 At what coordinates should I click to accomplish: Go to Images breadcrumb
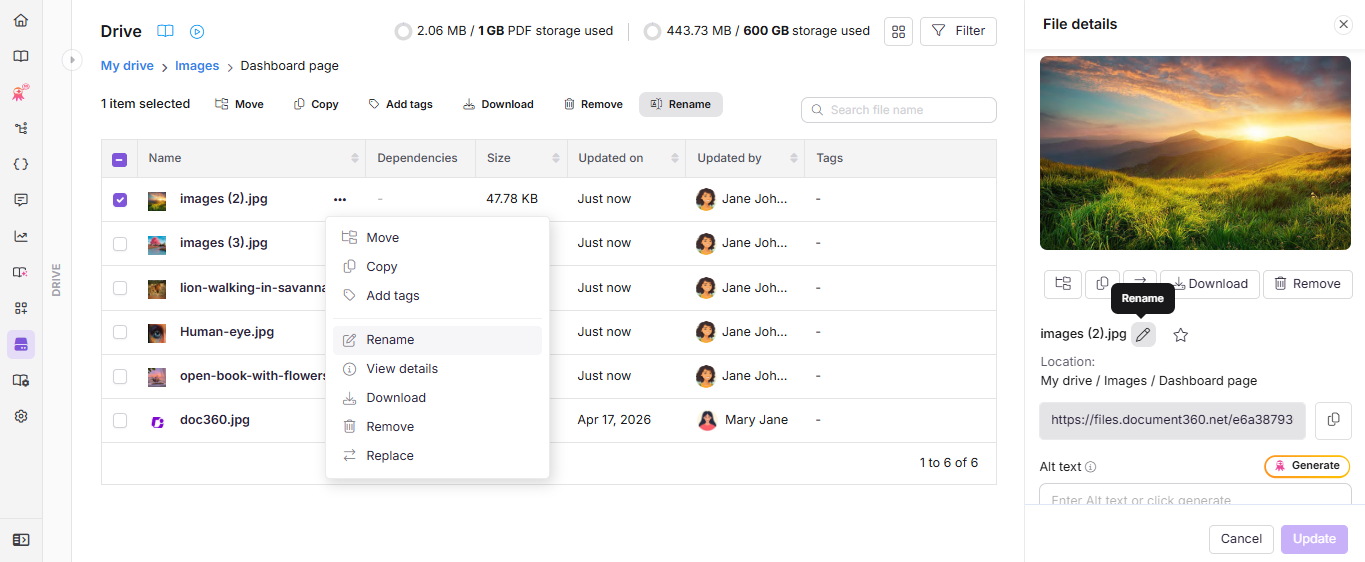click(x=197, y=66)
